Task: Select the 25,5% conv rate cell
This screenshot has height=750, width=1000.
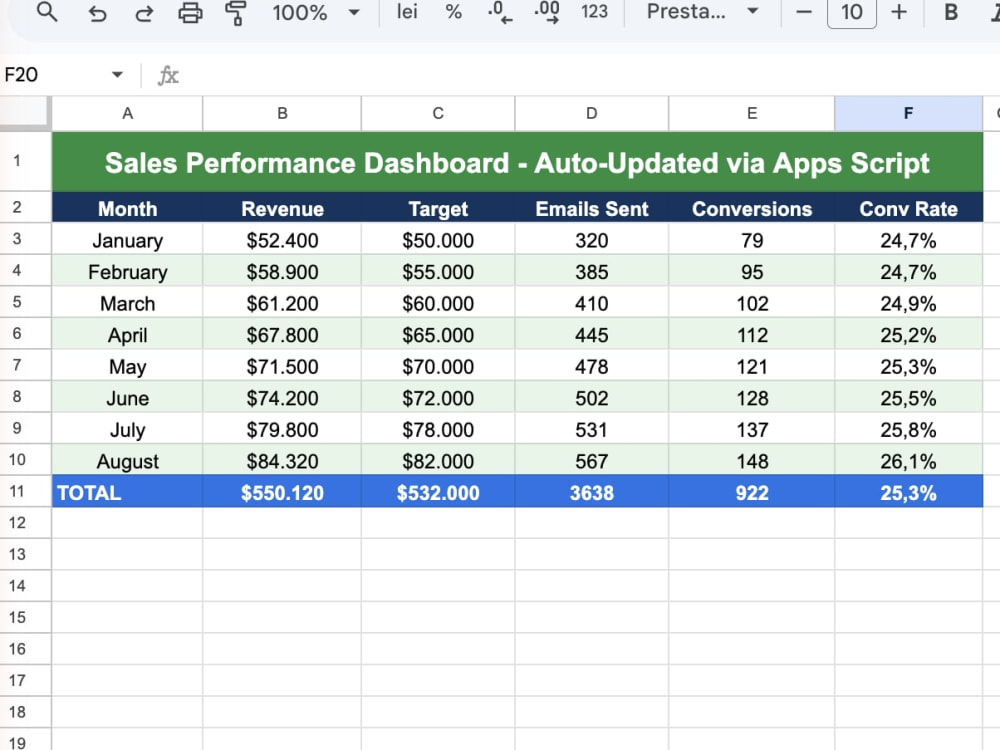Action: [x=908, y=398]
